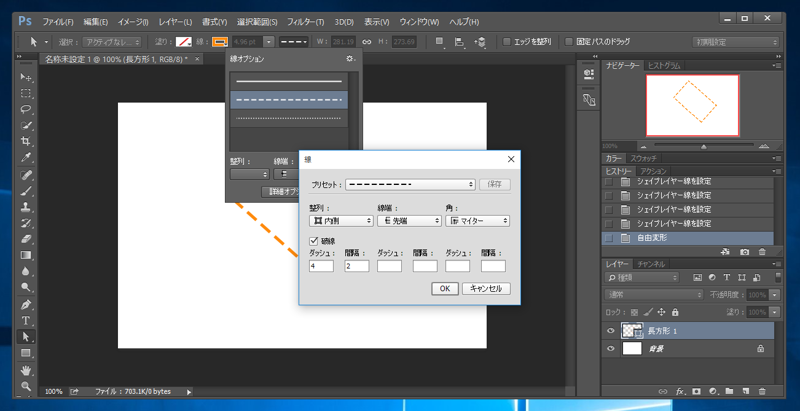This screenshot has height=411, width=800.
Task: Open the fill 塗り color swatch
Action: point(183,42)
